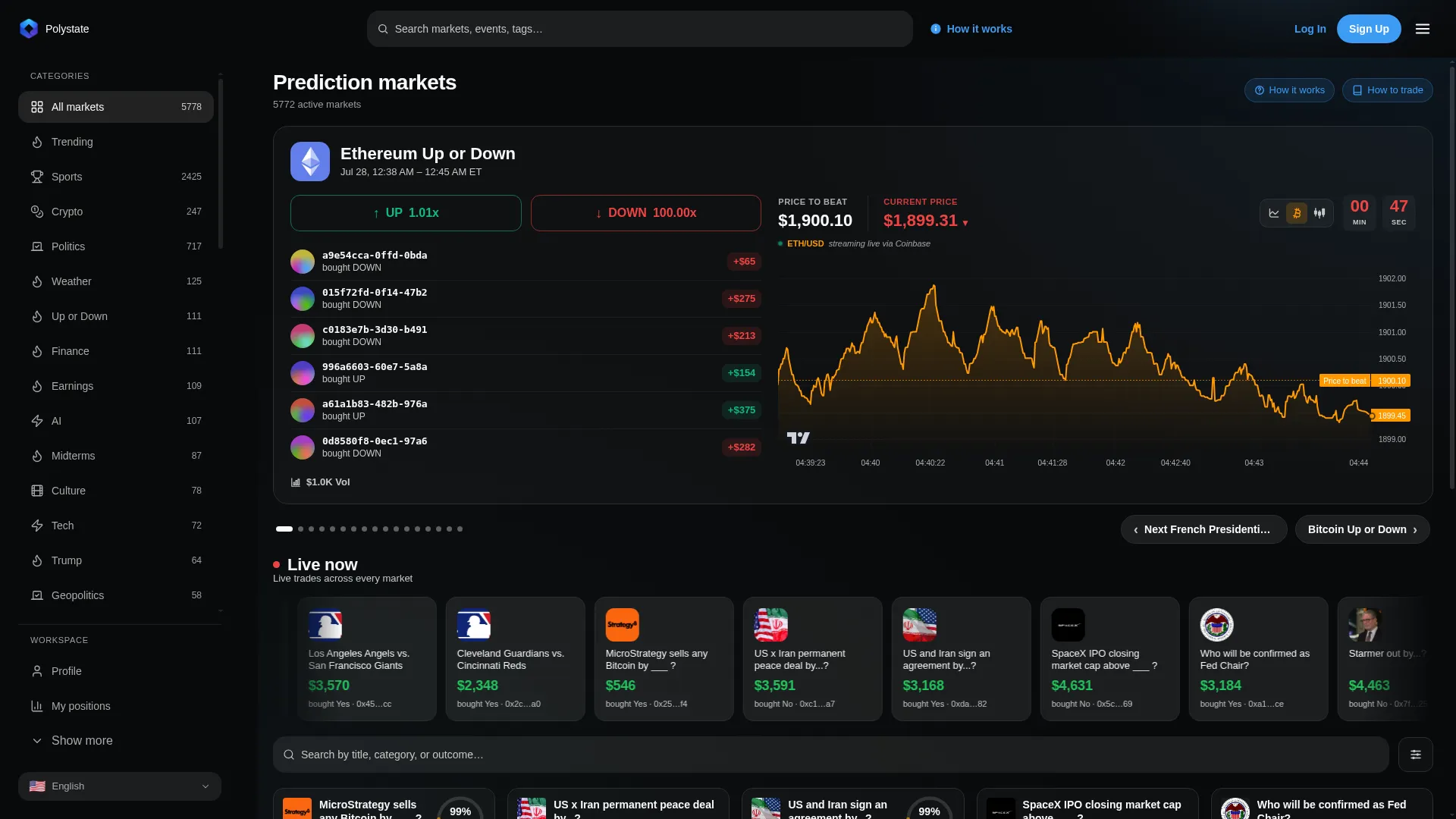Click the TradingView logo on chart
The width and height of the screenshot is (1456, 819).
[x=798, y=438]
